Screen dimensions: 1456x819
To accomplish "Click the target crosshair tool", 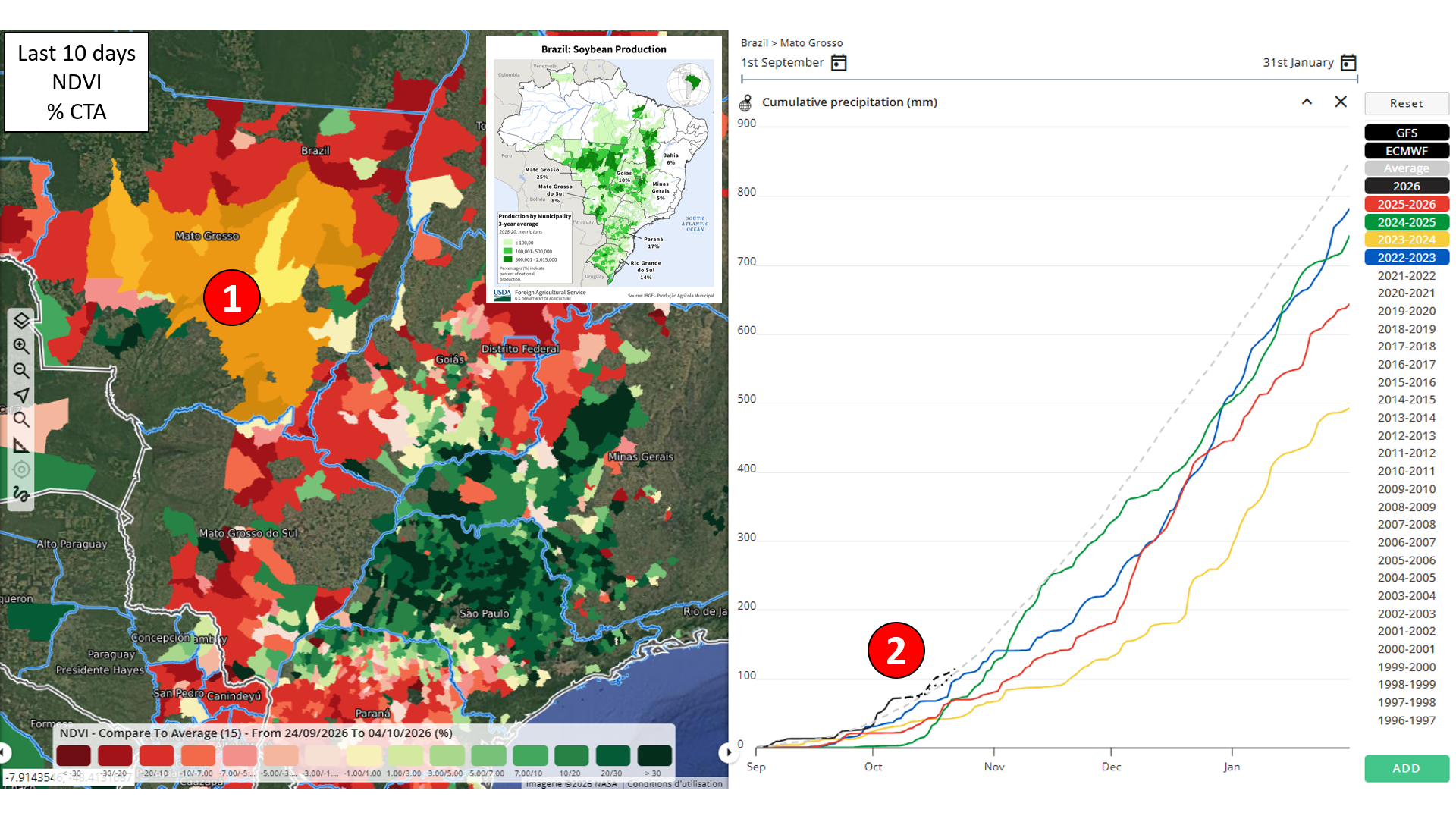I will point(21,469).
